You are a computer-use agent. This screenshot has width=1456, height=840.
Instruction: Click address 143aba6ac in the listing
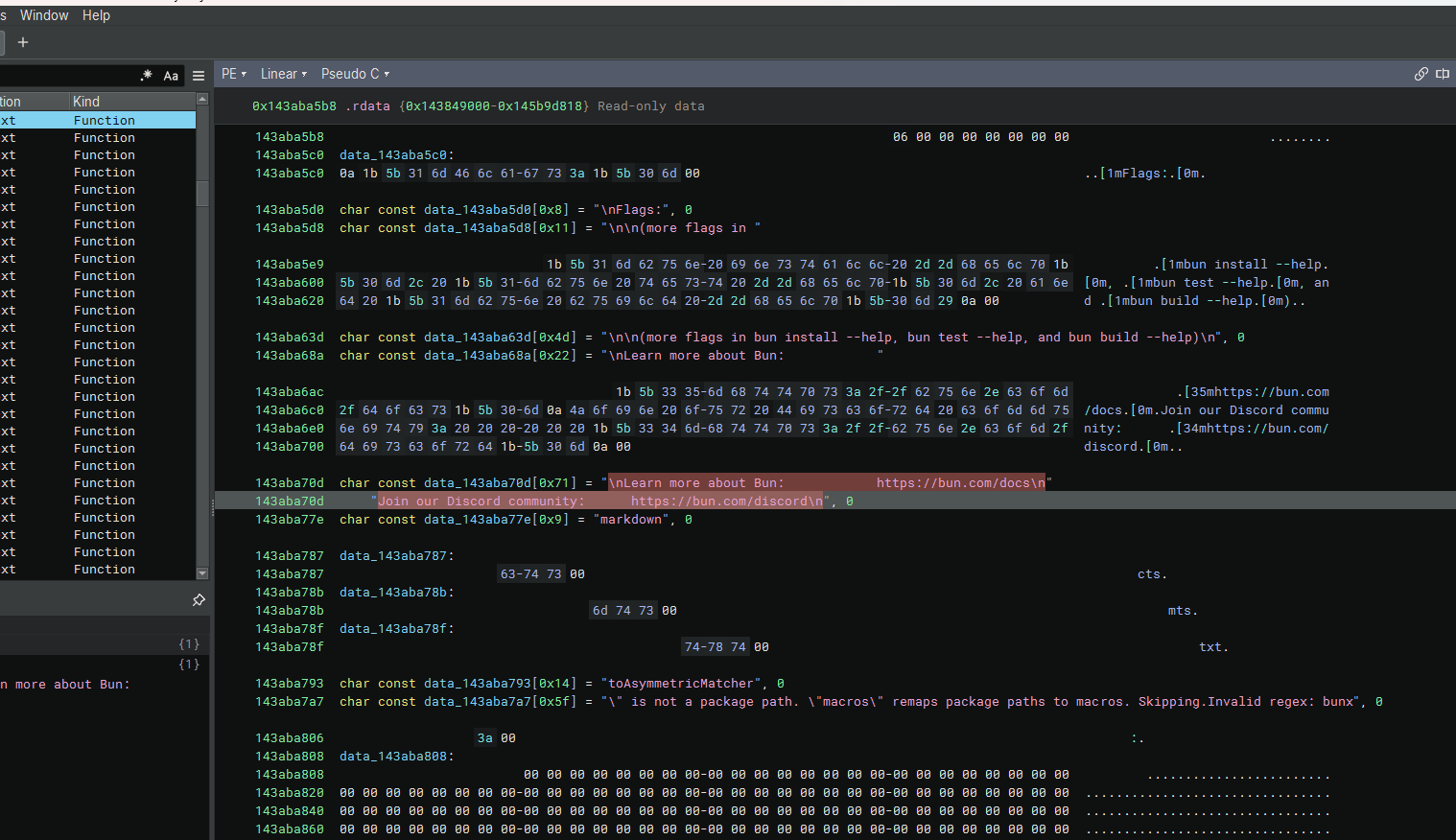(290, 392)
